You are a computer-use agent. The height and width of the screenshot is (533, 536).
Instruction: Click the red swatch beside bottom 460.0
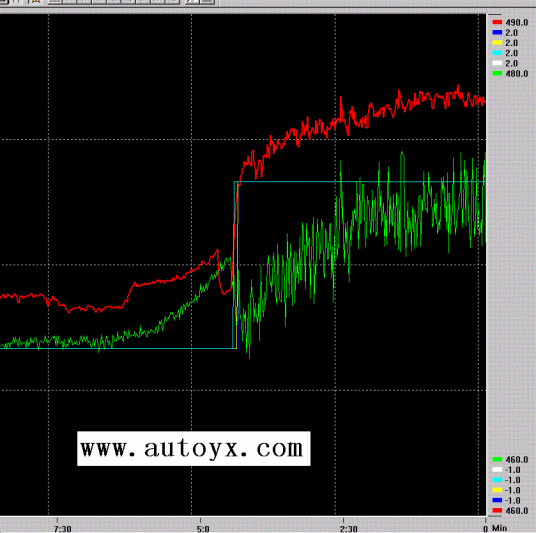497,511
